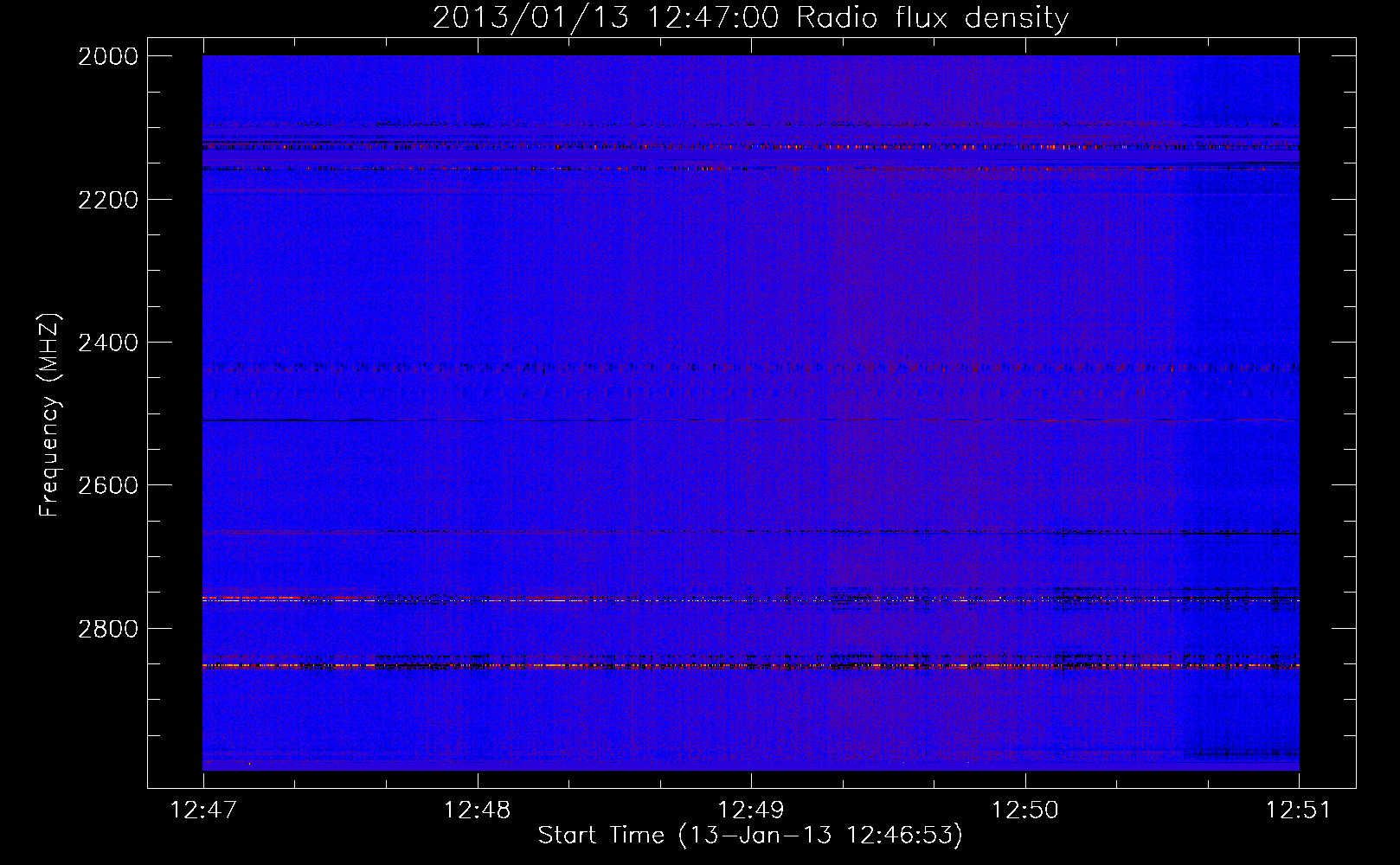This screenshot has height=865, width=1400.
Task: Click the 12:51 time axis label
Action: (1299, 811)
